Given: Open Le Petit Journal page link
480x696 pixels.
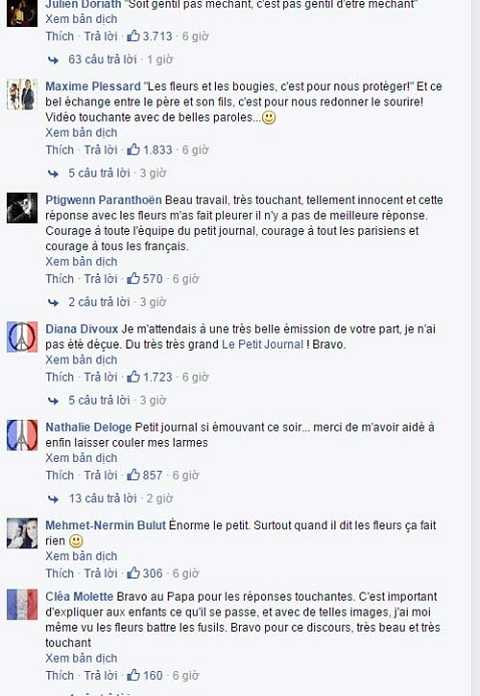Looking at the screenshot, I should click(262, 344).
